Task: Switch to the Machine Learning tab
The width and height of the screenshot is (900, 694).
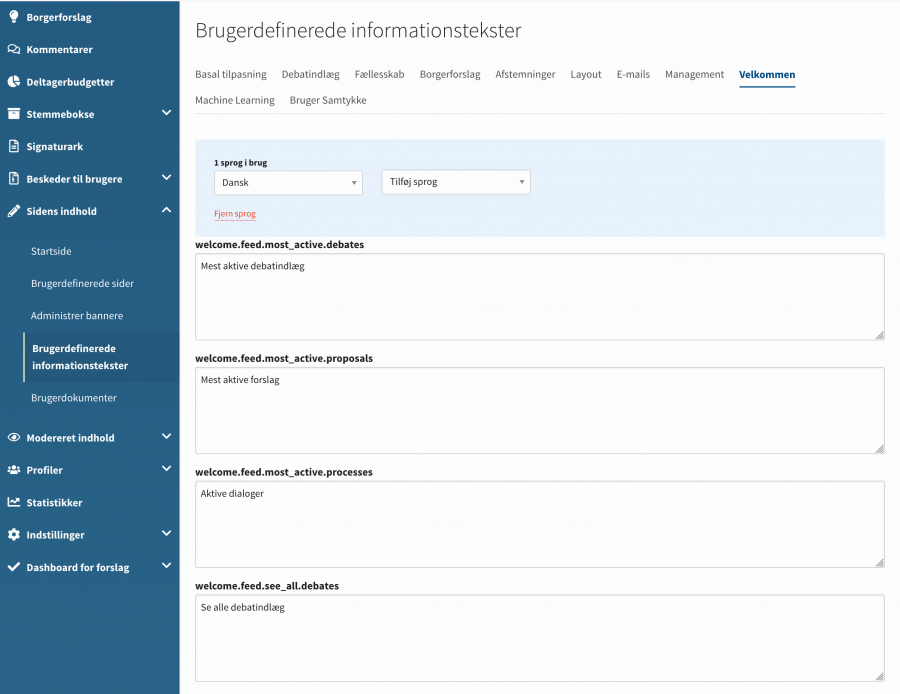Action: coord(234,100)
